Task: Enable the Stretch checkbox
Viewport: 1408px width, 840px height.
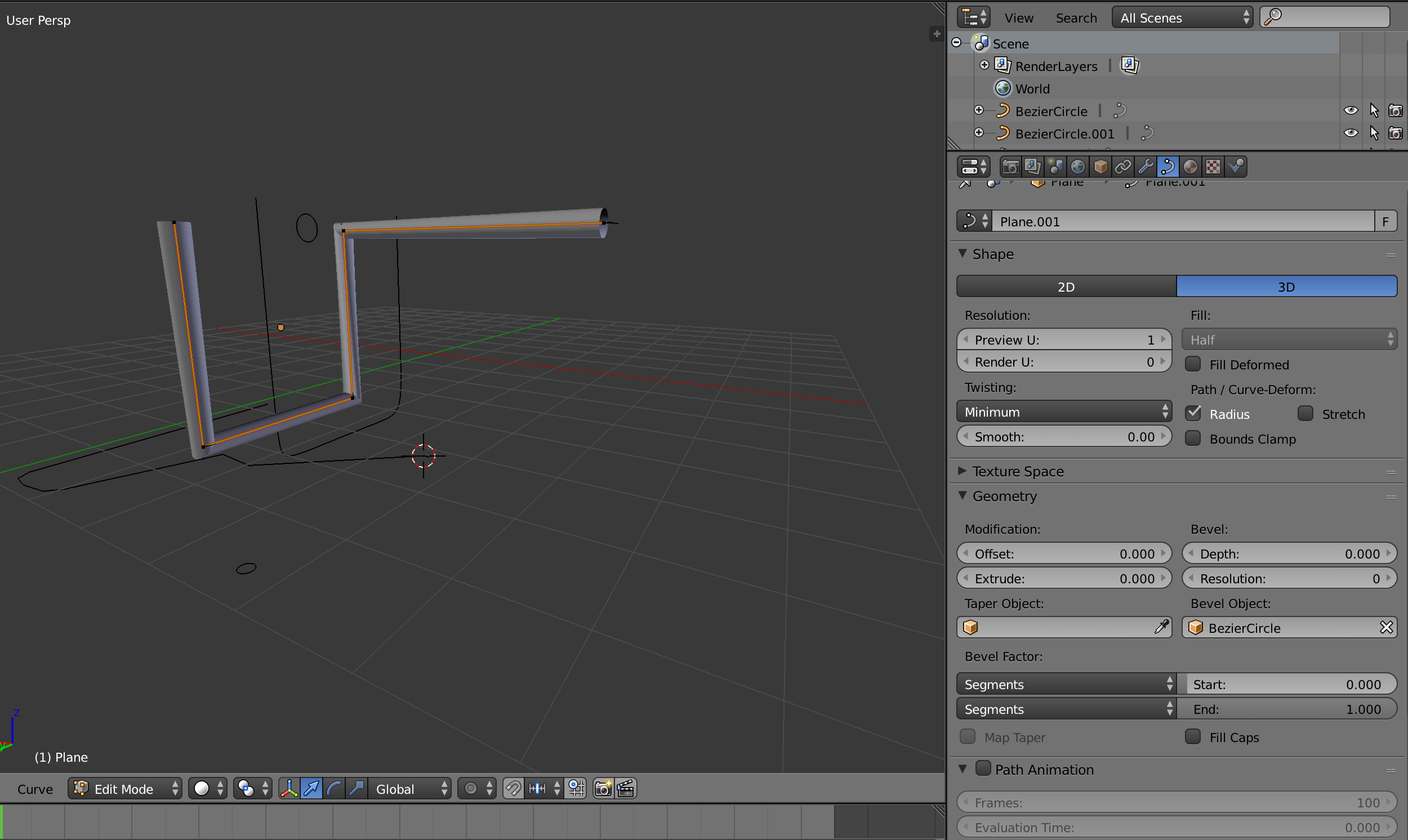Action: point(1305,413)
